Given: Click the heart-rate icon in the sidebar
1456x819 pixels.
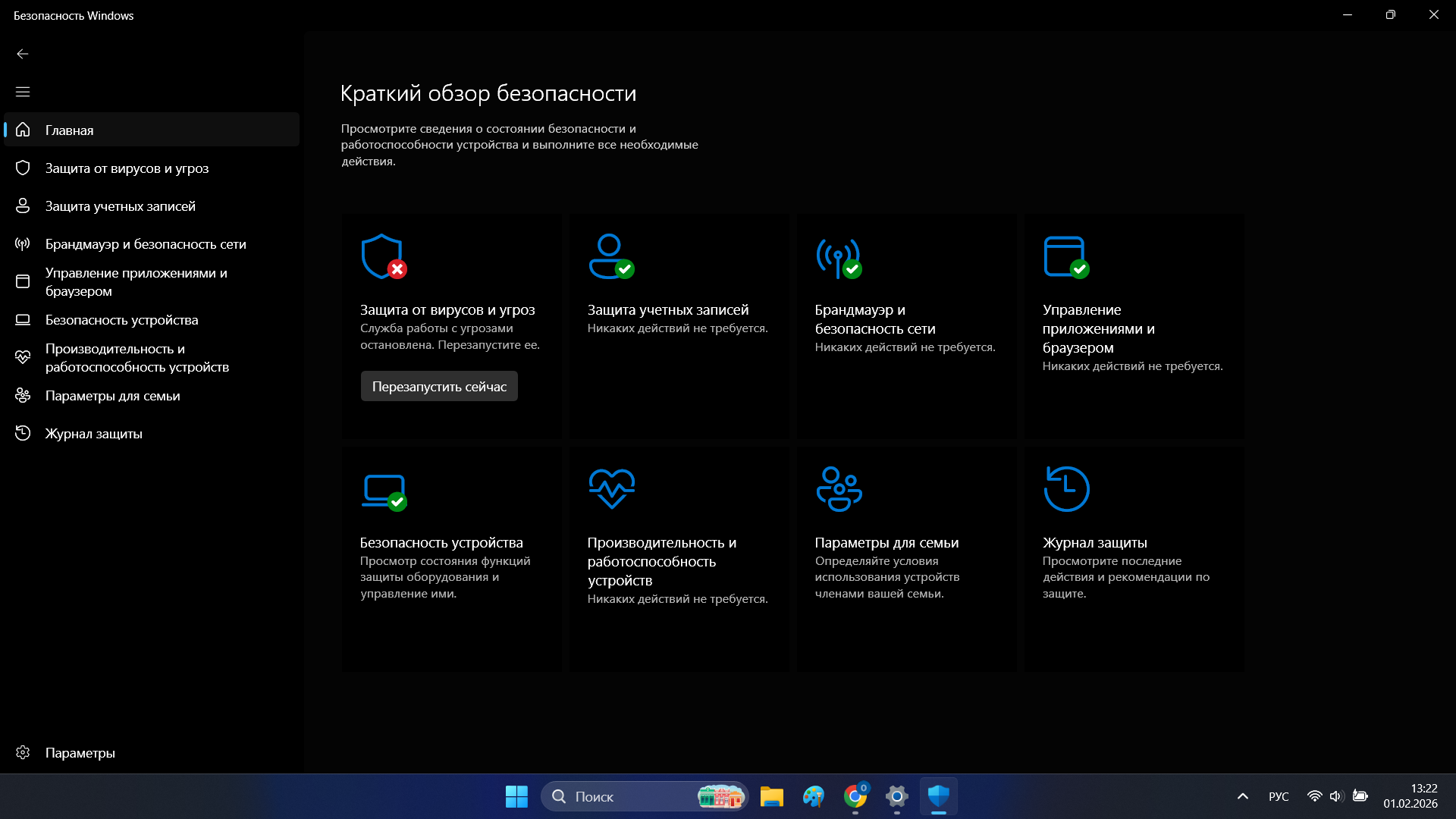Looking at the screenshot, I should (23, 357).
